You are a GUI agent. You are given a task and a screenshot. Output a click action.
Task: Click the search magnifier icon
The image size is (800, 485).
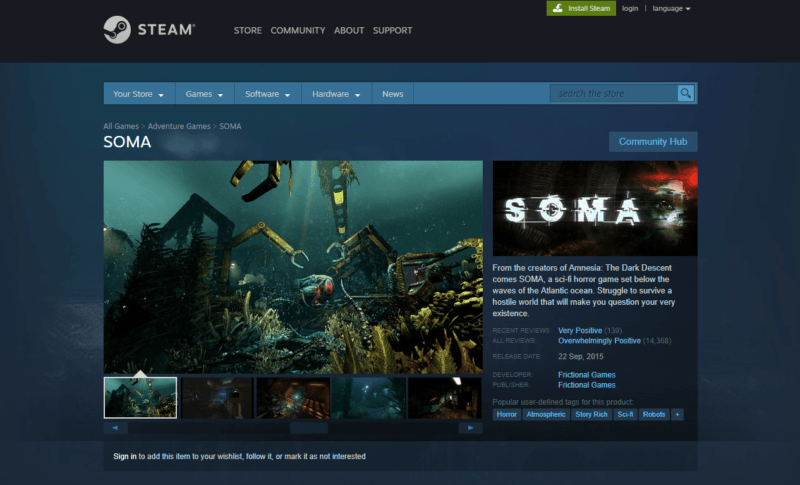685,93
